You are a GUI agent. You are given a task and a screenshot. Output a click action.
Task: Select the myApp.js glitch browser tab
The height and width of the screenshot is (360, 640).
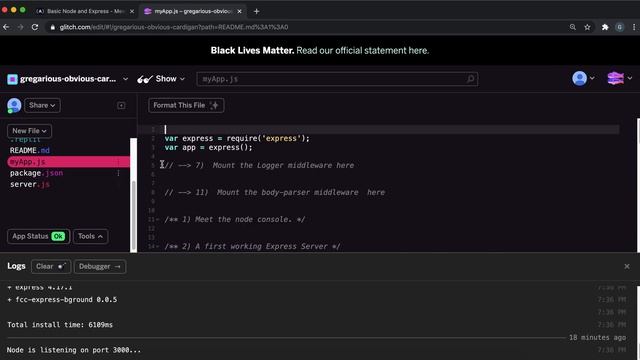(x=193, y=11)
